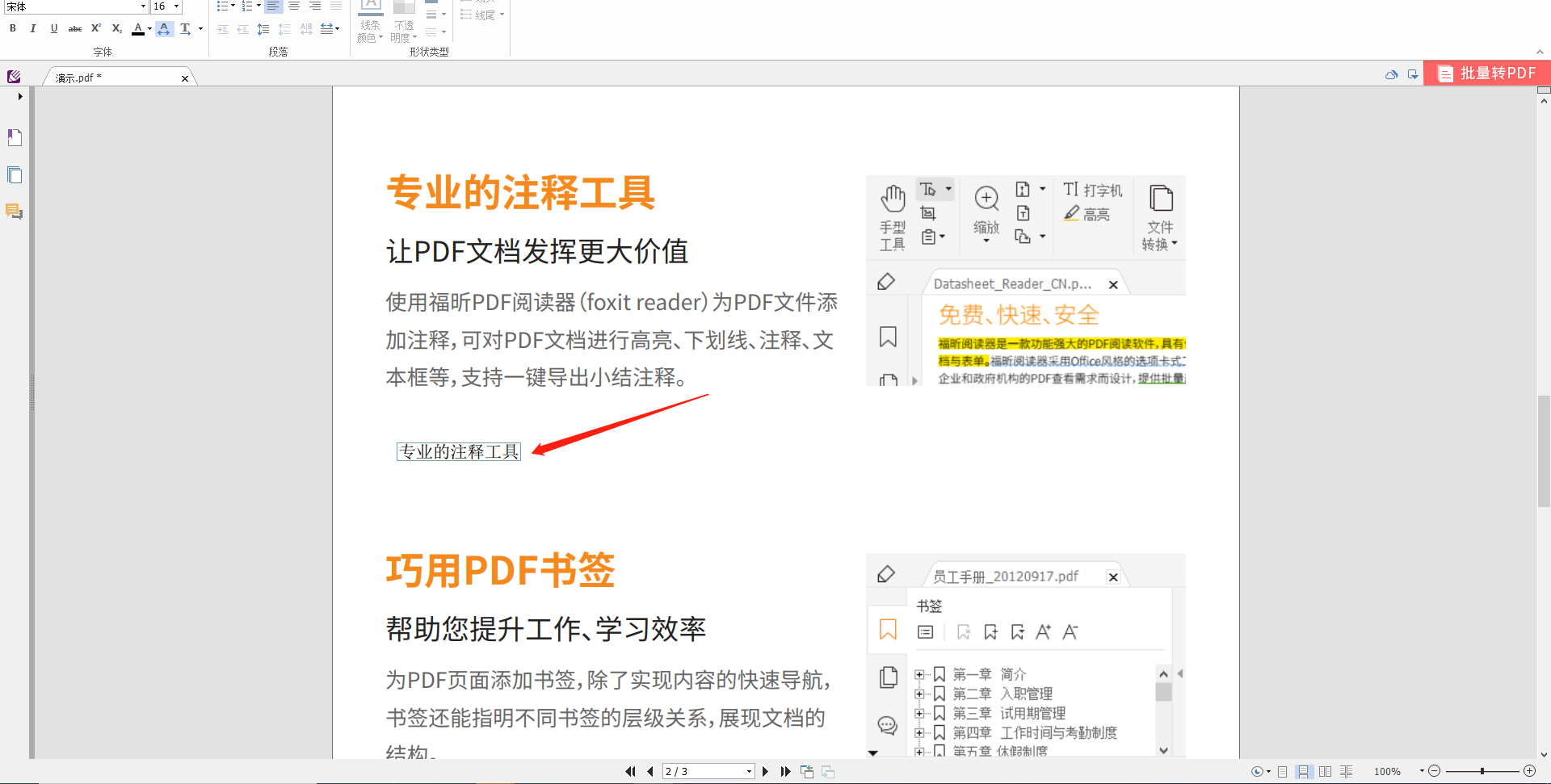Open the comments panel
This screenshot has width=1551, height=784.
click(x=14, y=212)
